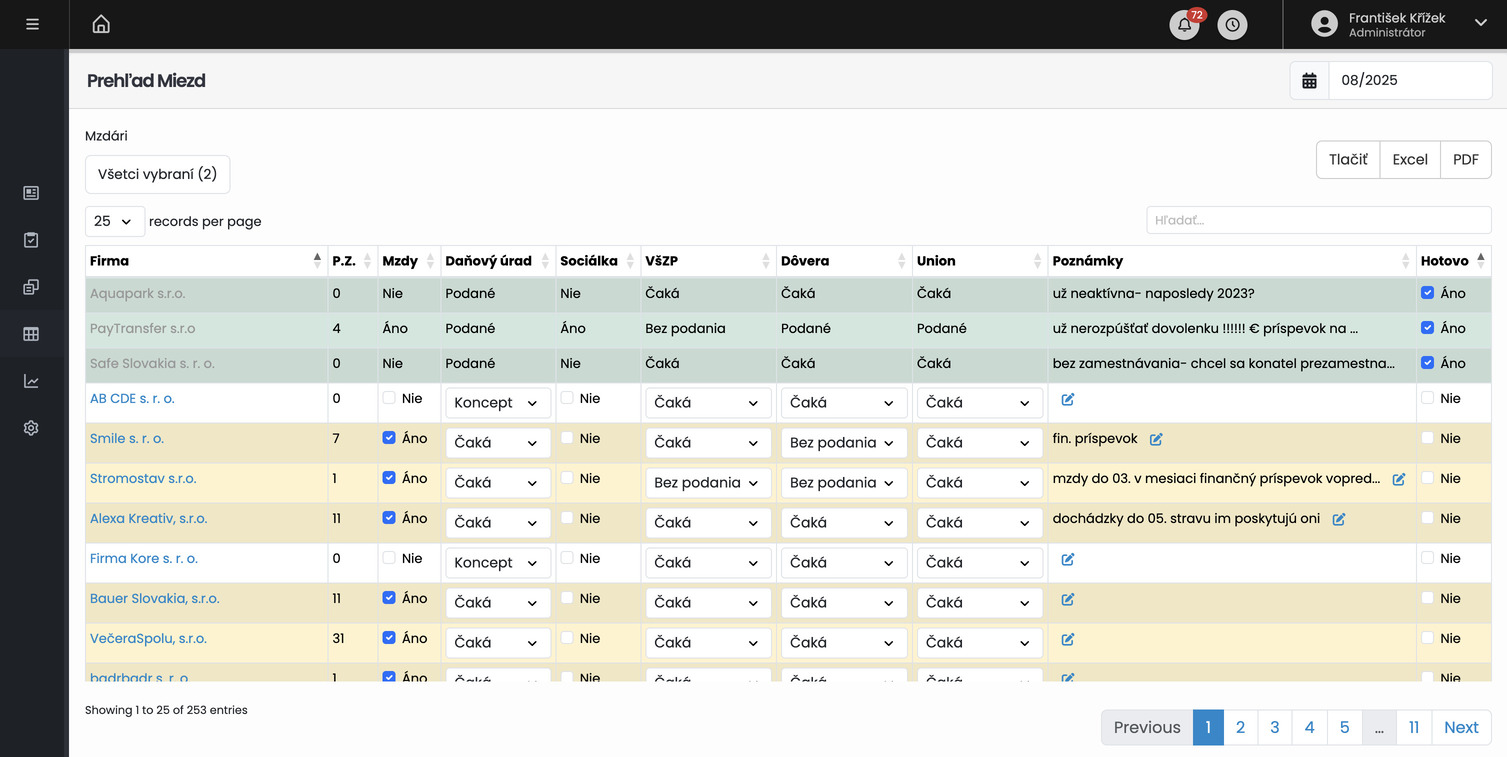
Task: Open the hamburger menu in top bar
Action: pos(33,24)
